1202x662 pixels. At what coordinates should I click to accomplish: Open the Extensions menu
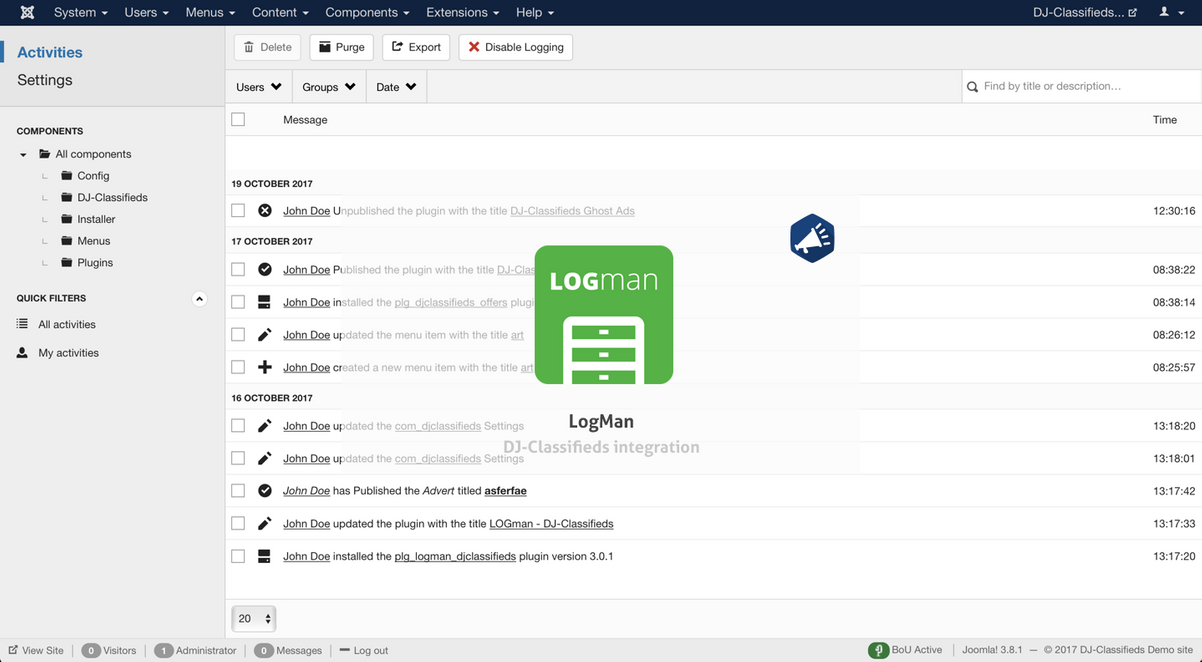tap(463, 12)
